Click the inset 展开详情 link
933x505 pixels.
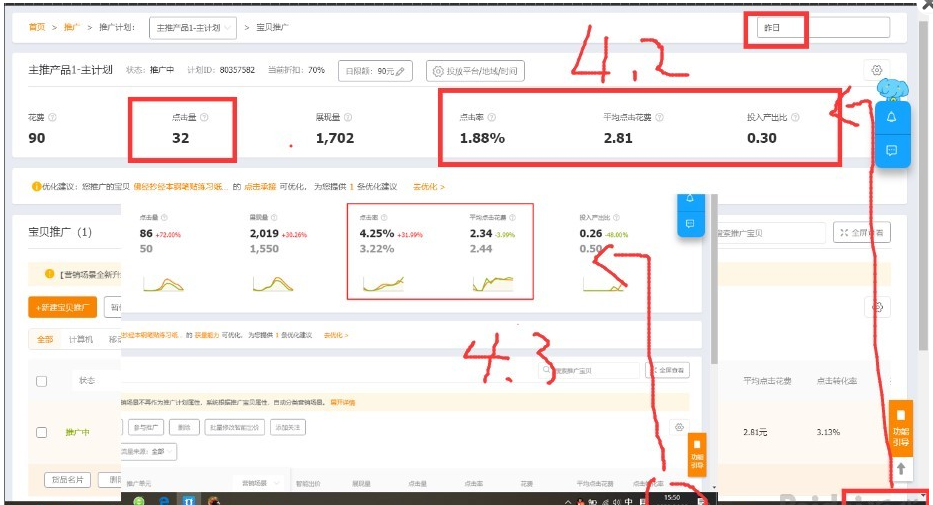(343, 403)
